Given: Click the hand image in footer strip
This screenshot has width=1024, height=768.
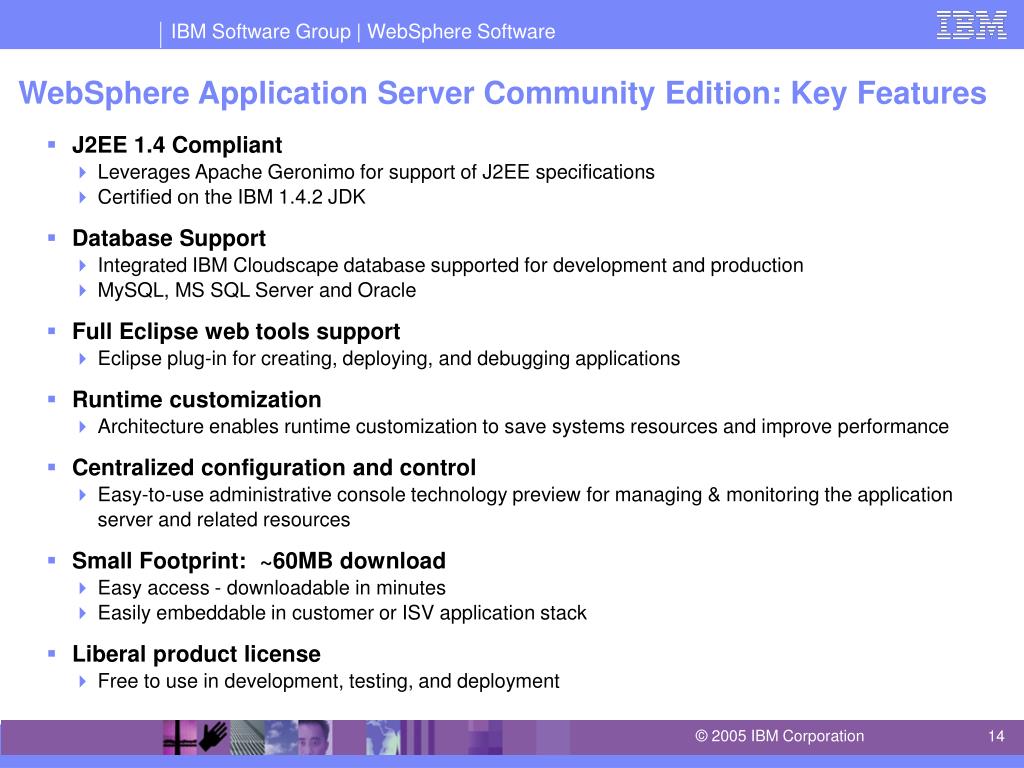Looking at the screenshot, I should pos(214,737).
